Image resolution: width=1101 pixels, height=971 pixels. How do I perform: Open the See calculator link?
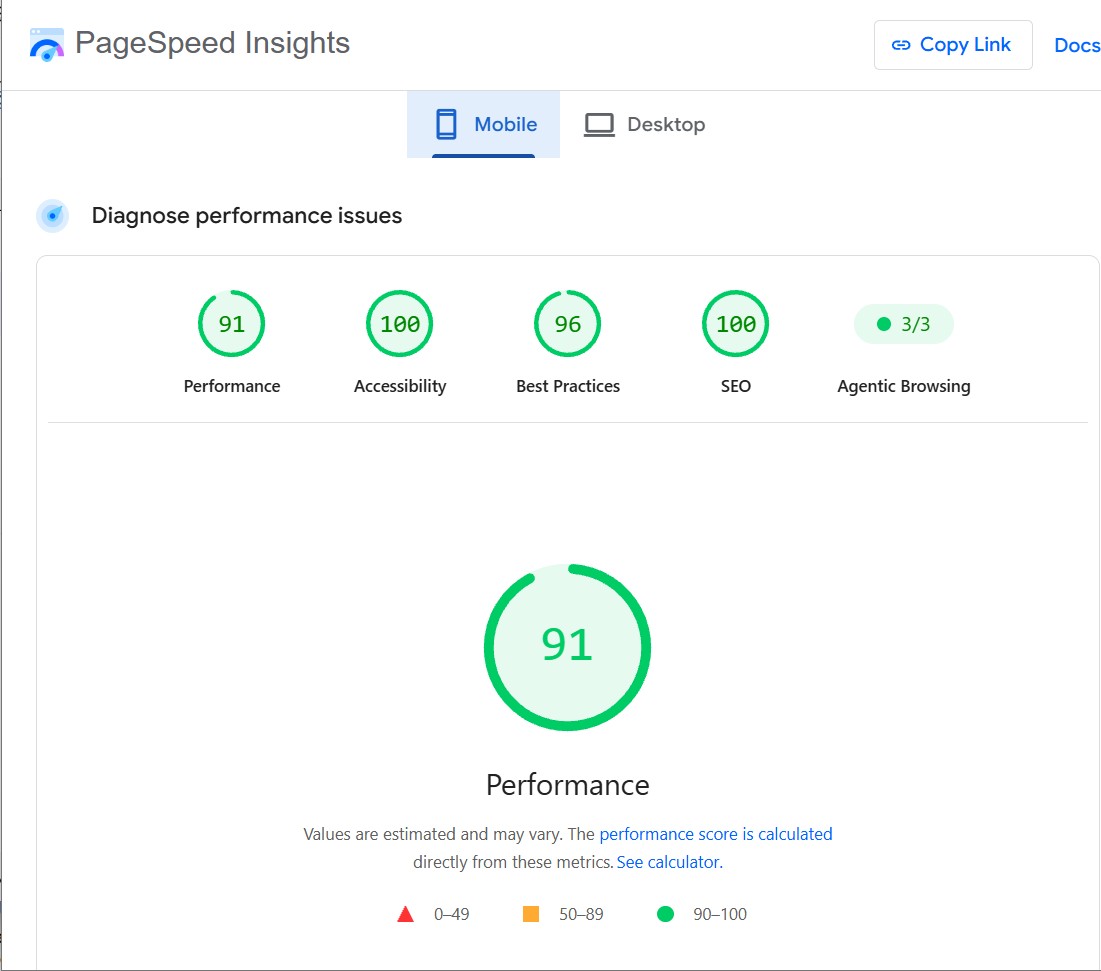tap(669, 862)
